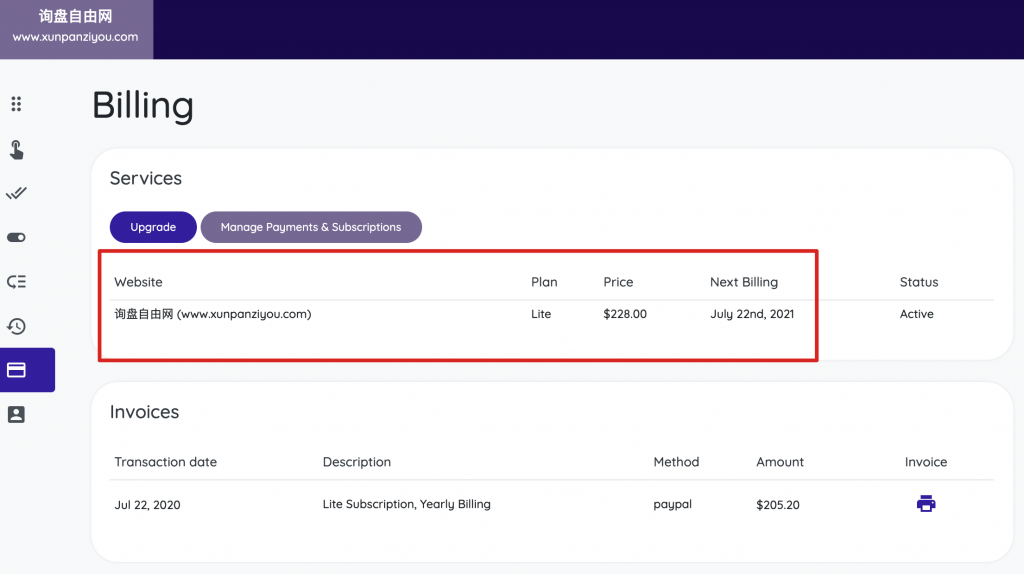The image size is (1024, 574).
Task: Click the Lite plan cell
Action: (x=541, y=314)
